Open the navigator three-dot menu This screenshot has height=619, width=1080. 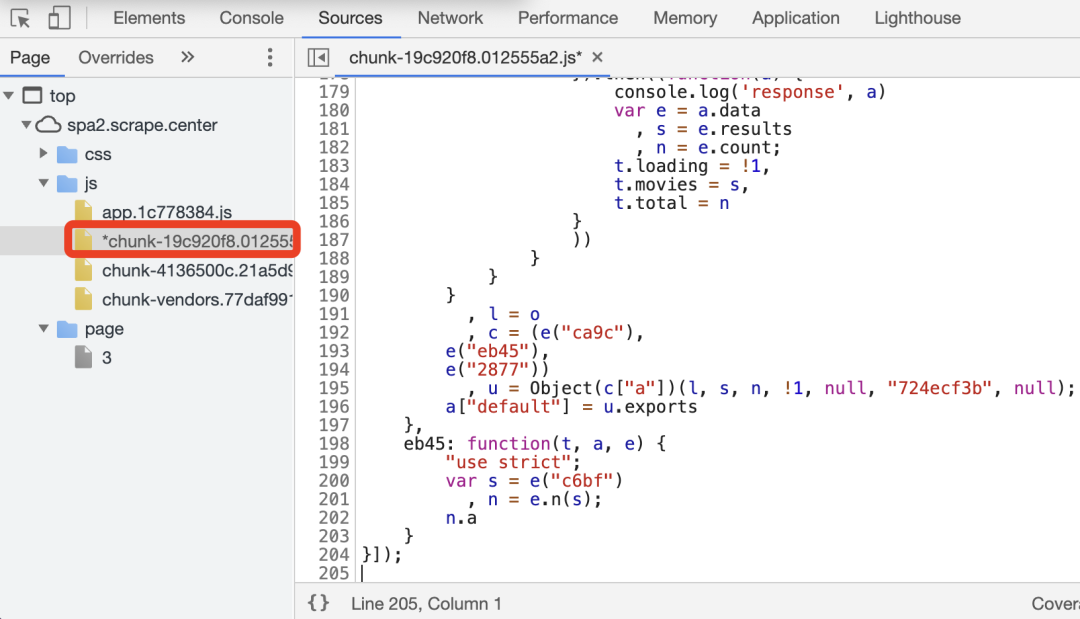(270, 57)
